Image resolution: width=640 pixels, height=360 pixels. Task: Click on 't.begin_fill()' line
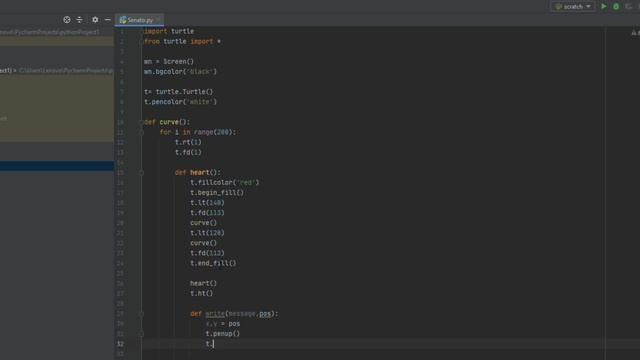tap(217, 193)
